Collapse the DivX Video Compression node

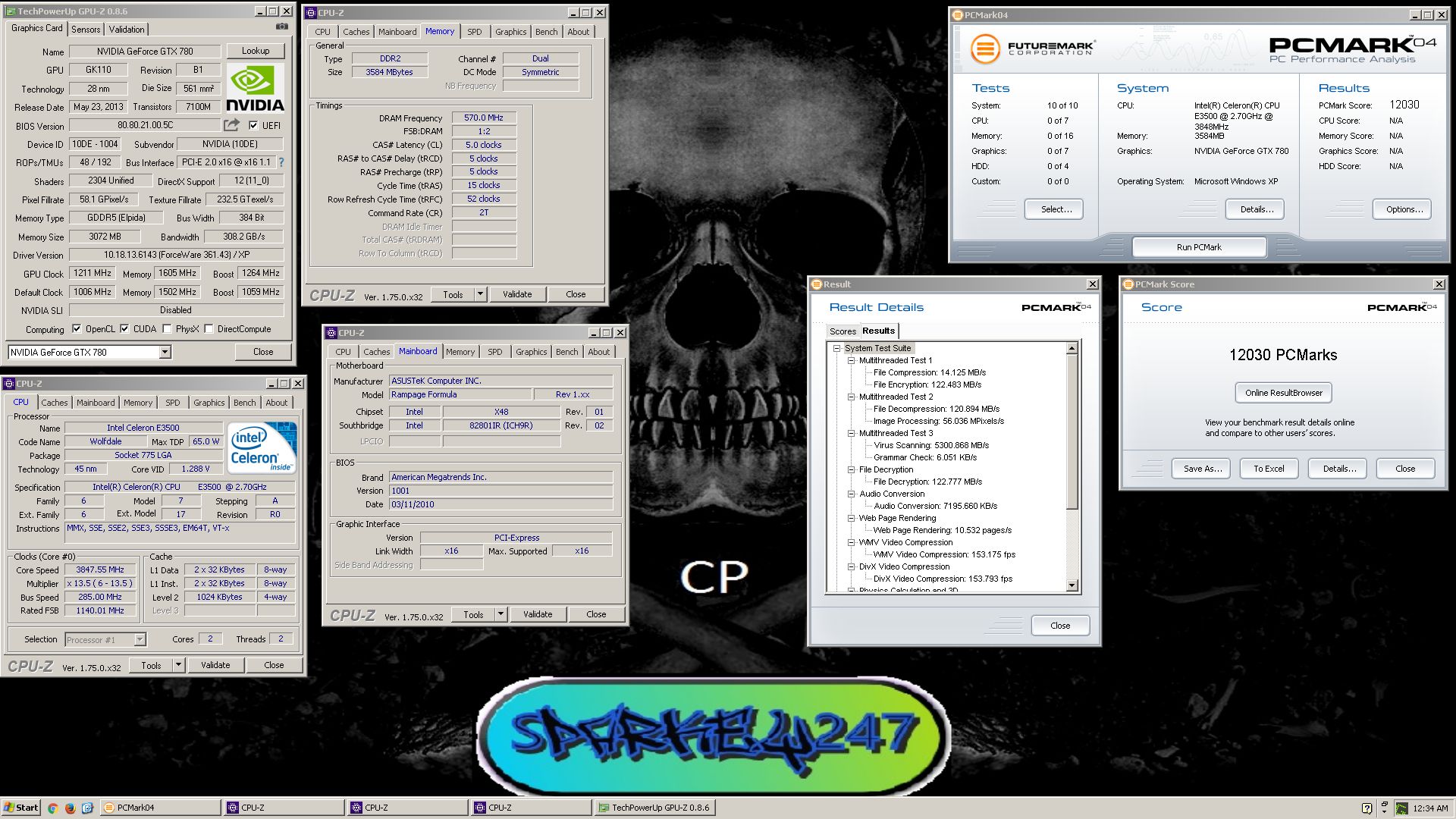pos(851,566)
